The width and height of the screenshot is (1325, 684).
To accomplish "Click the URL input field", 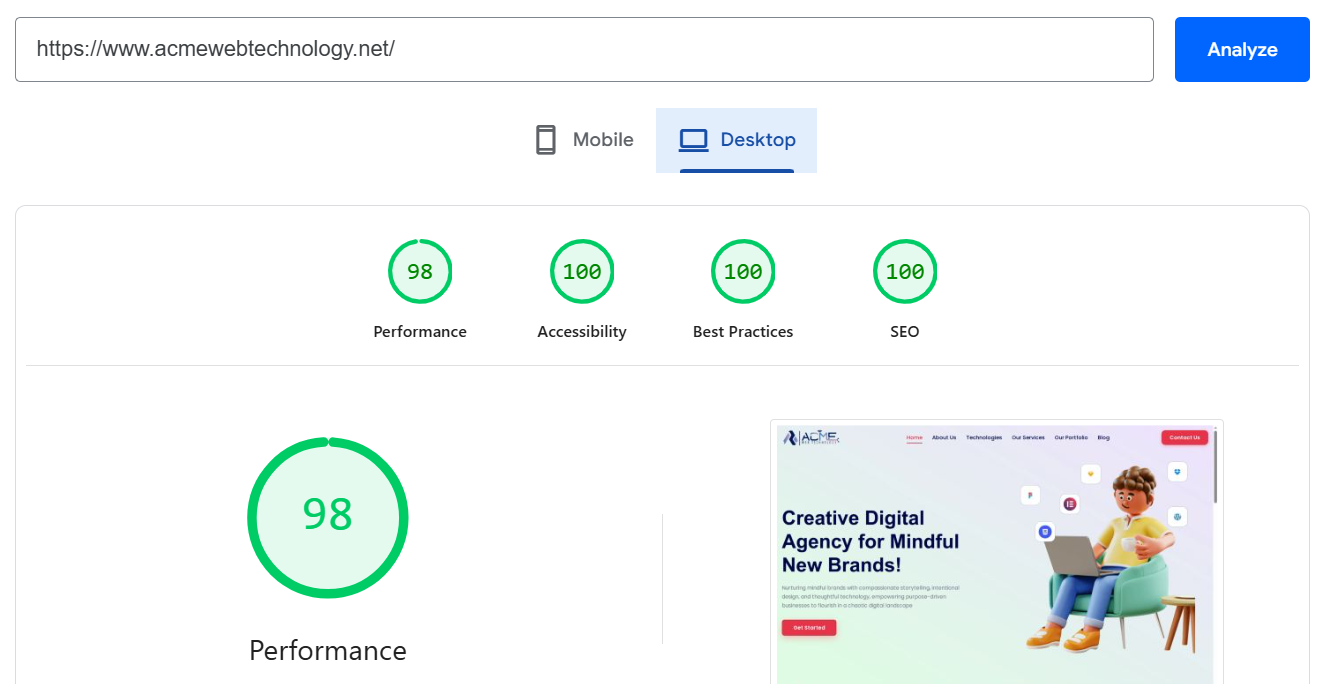I will point(585,49).
